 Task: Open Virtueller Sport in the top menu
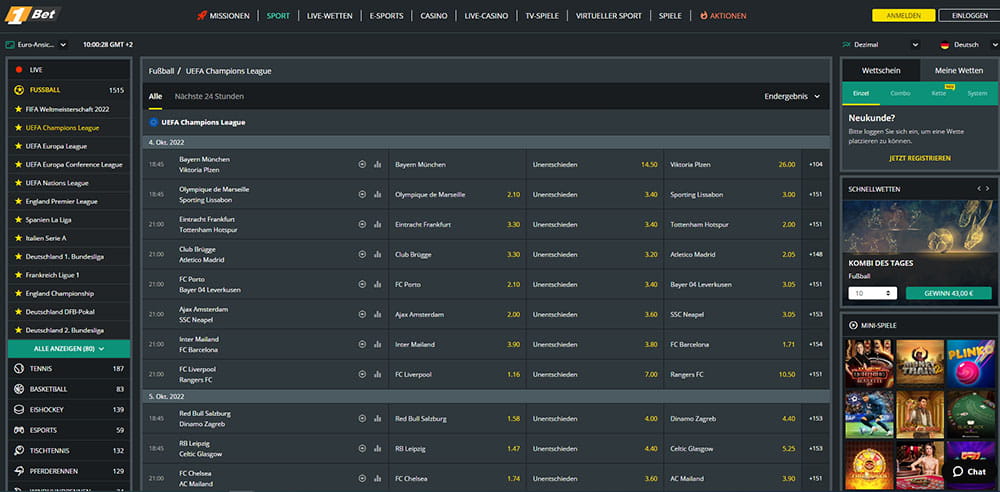tap(609, 16)
